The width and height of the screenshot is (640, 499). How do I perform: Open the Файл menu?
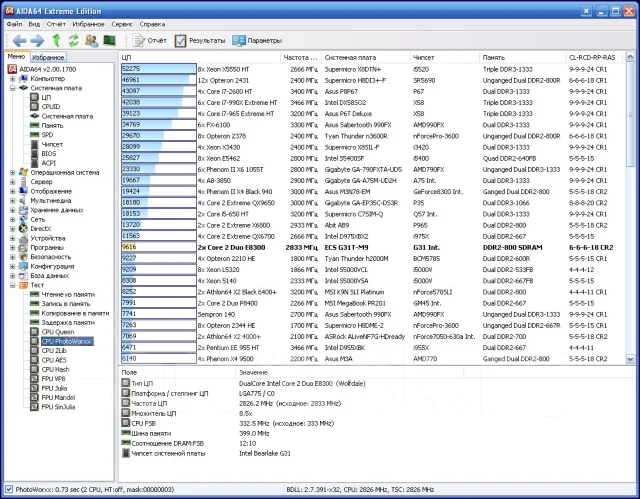point(14,24)
